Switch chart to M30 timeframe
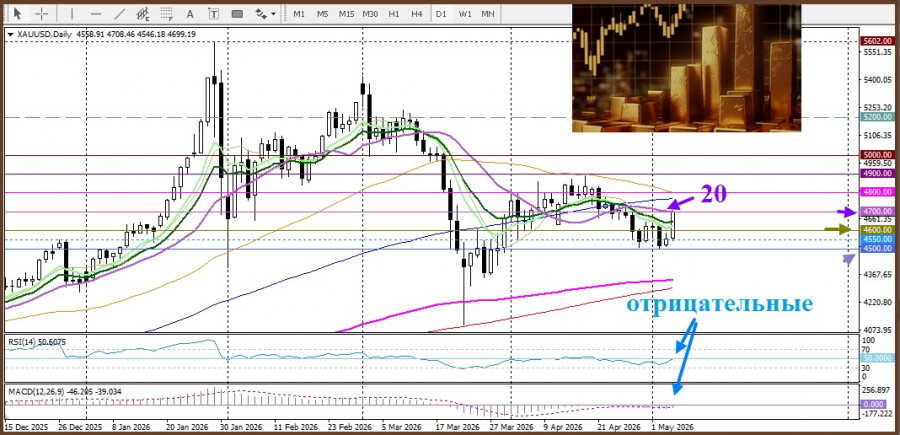This screenshot has width=900, height=435. (x=370, y=13)
